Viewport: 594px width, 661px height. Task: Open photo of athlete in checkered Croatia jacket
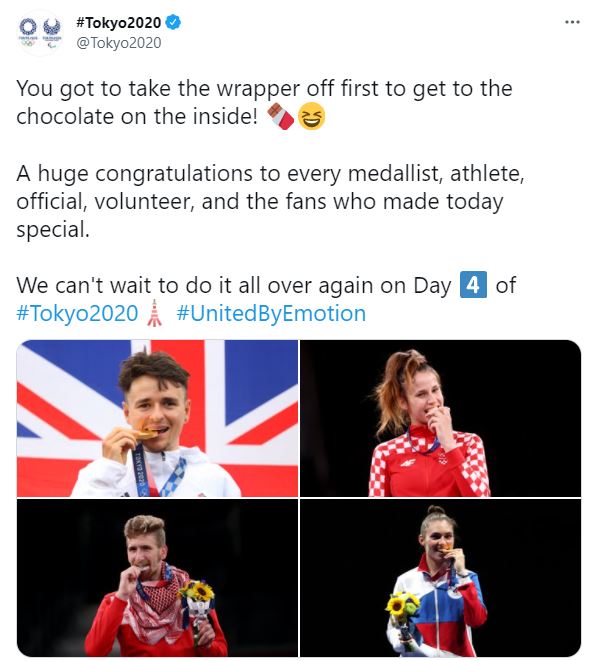point(440,418)
